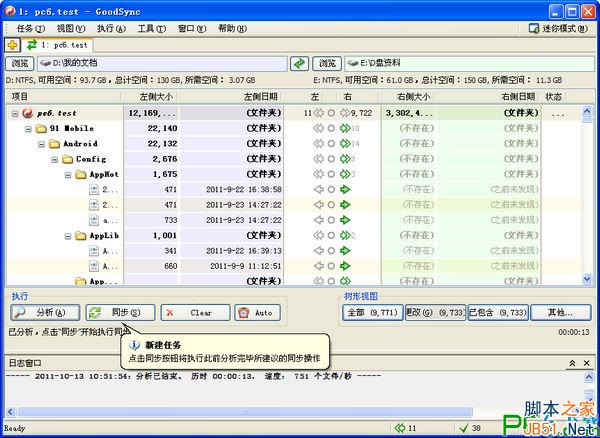The width and height of the screenshot is (600, 438).
Task: Open the 视图 menu
Action: pyautogui.click(x=70, y=29)
